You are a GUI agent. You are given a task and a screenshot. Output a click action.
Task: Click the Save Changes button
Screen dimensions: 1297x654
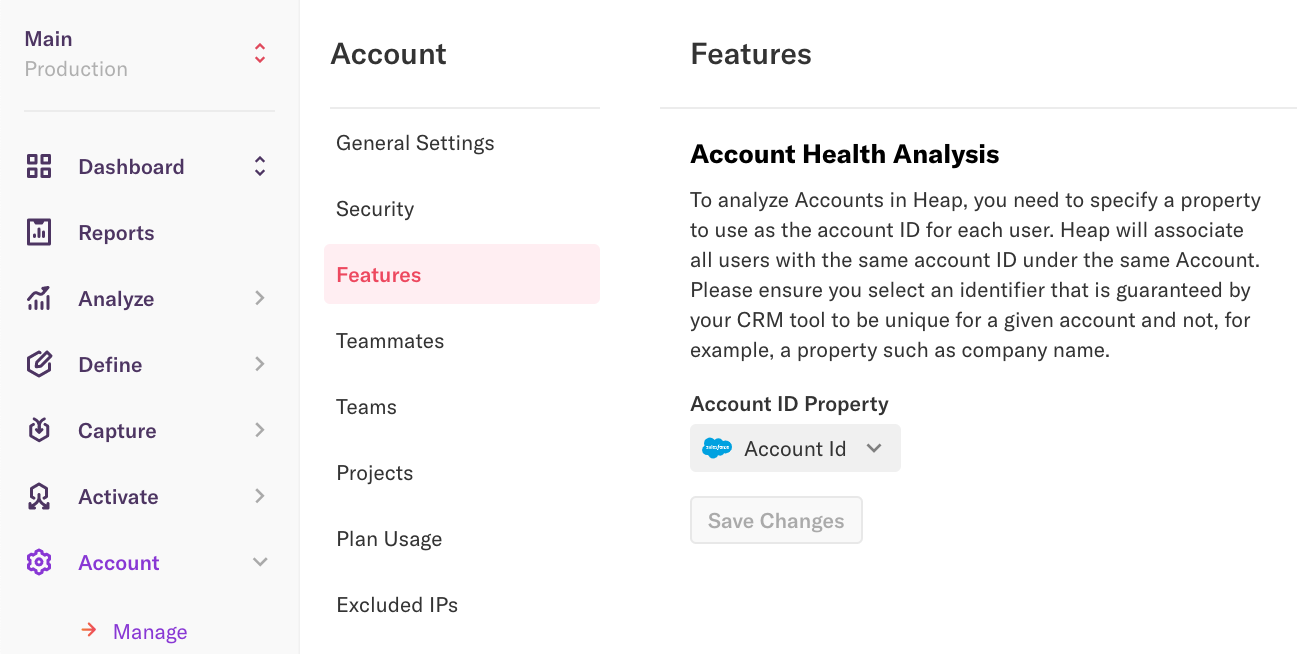[776, 521]
